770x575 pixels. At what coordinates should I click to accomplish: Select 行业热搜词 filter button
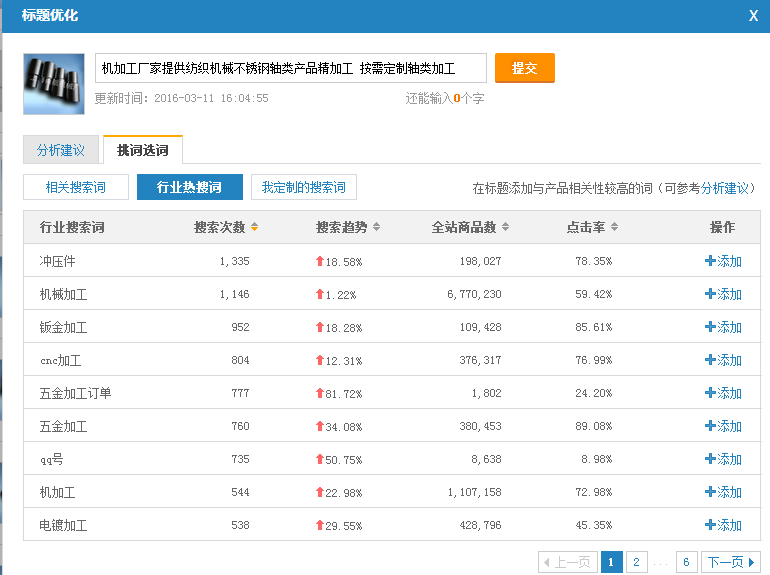(x=190, y=187)
